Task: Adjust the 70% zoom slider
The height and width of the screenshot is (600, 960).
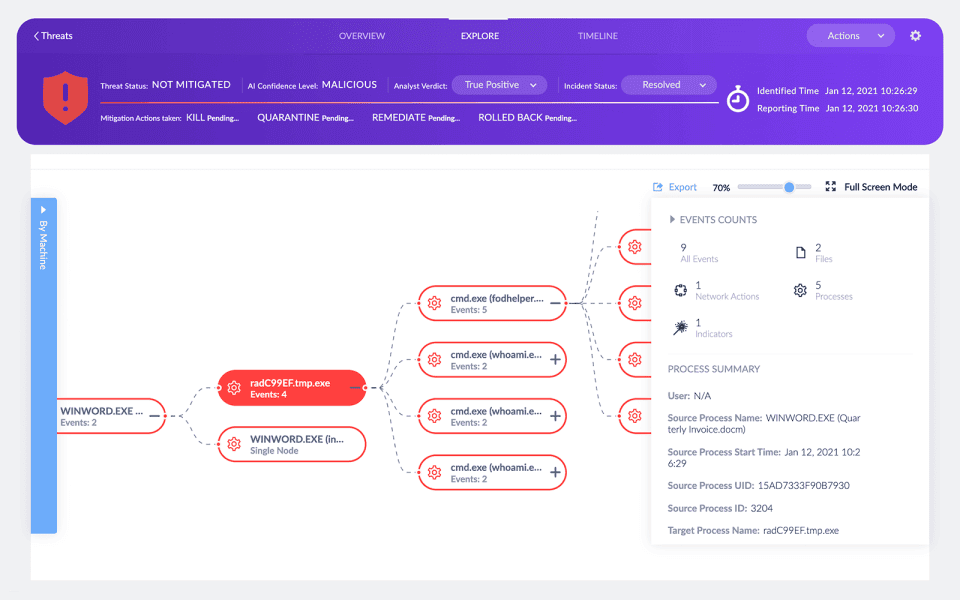Action: (789, 186)
